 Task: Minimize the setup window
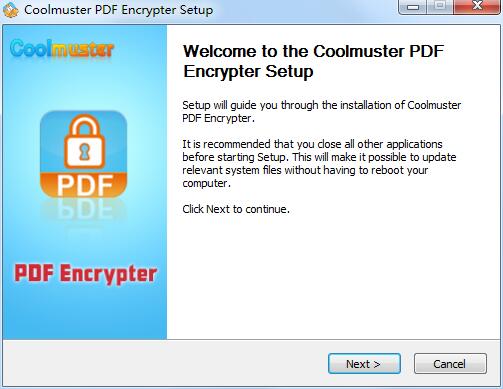(413, 7)
